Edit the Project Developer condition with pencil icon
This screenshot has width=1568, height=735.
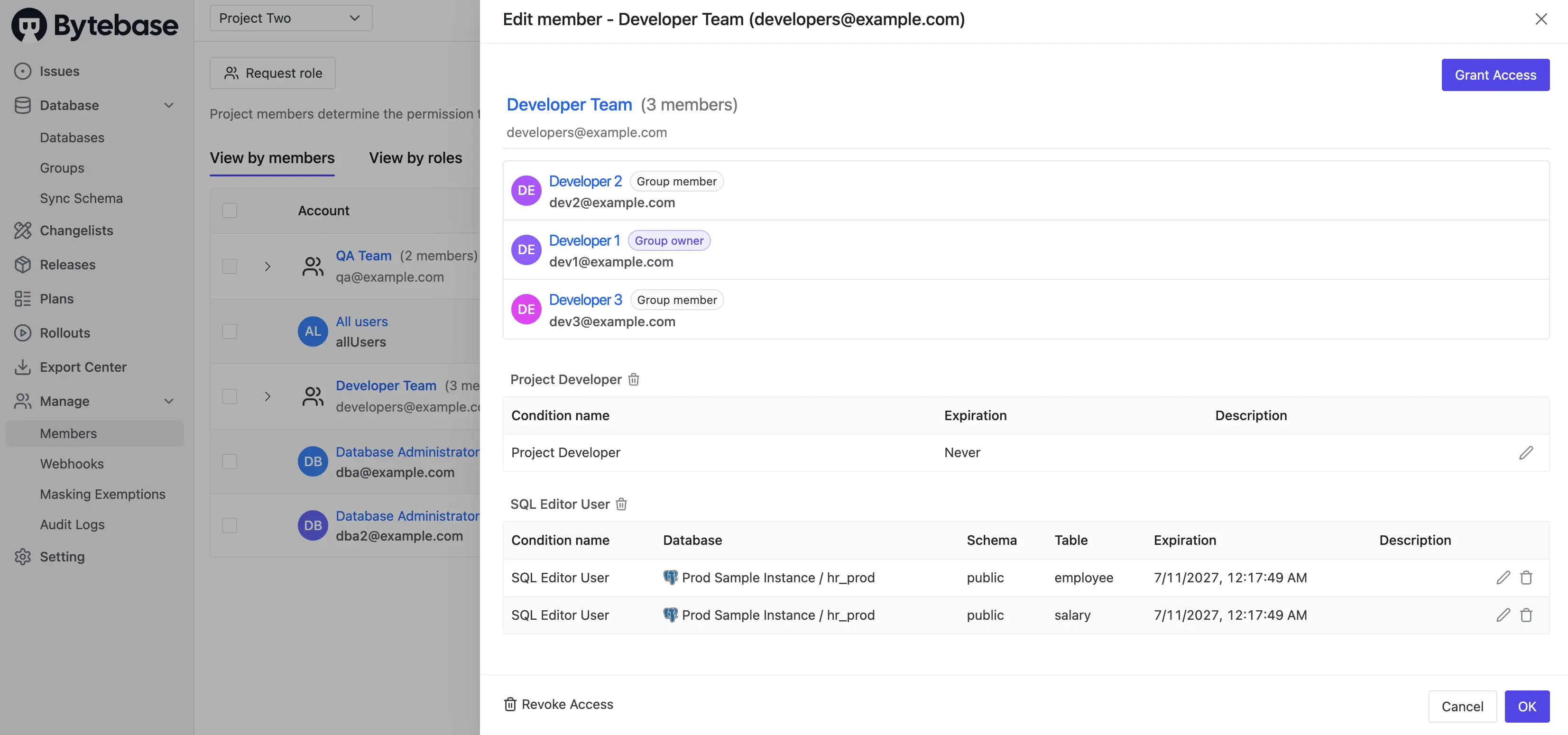(x=1525, y=453)
